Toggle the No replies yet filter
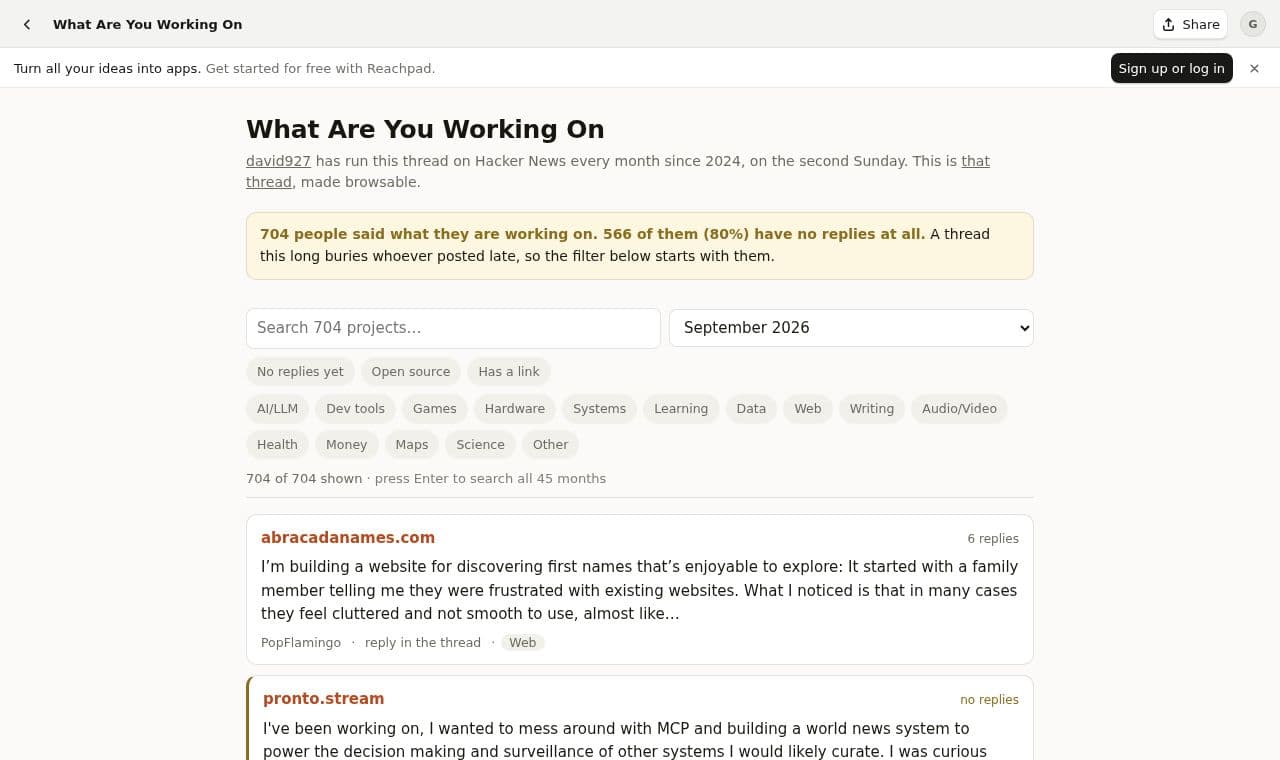Viewport: 1280px width, 760px height. (x=300, y=372)
